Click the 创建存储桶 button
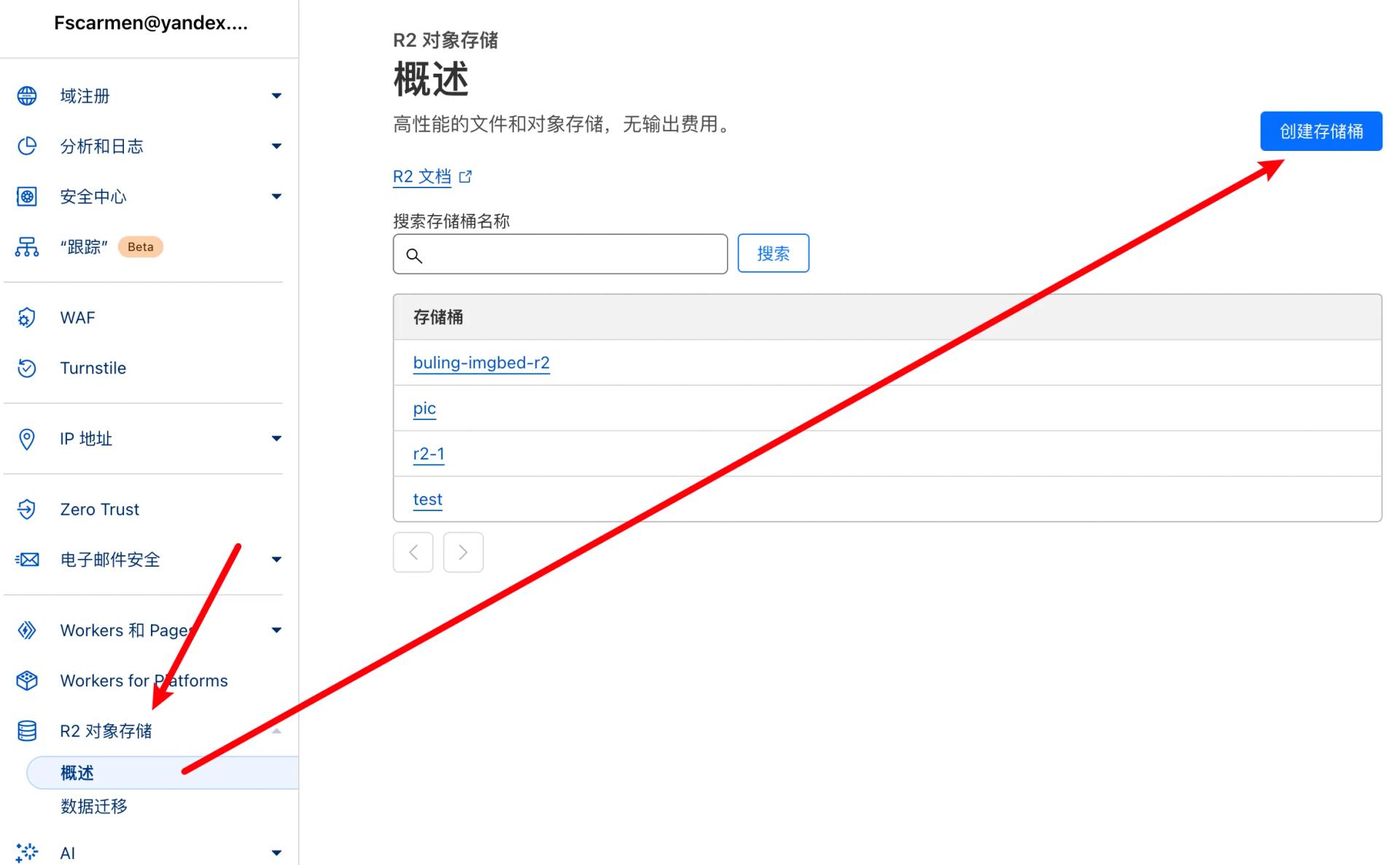Screen dimensions: 1400x865 [x=1321, y=131]
